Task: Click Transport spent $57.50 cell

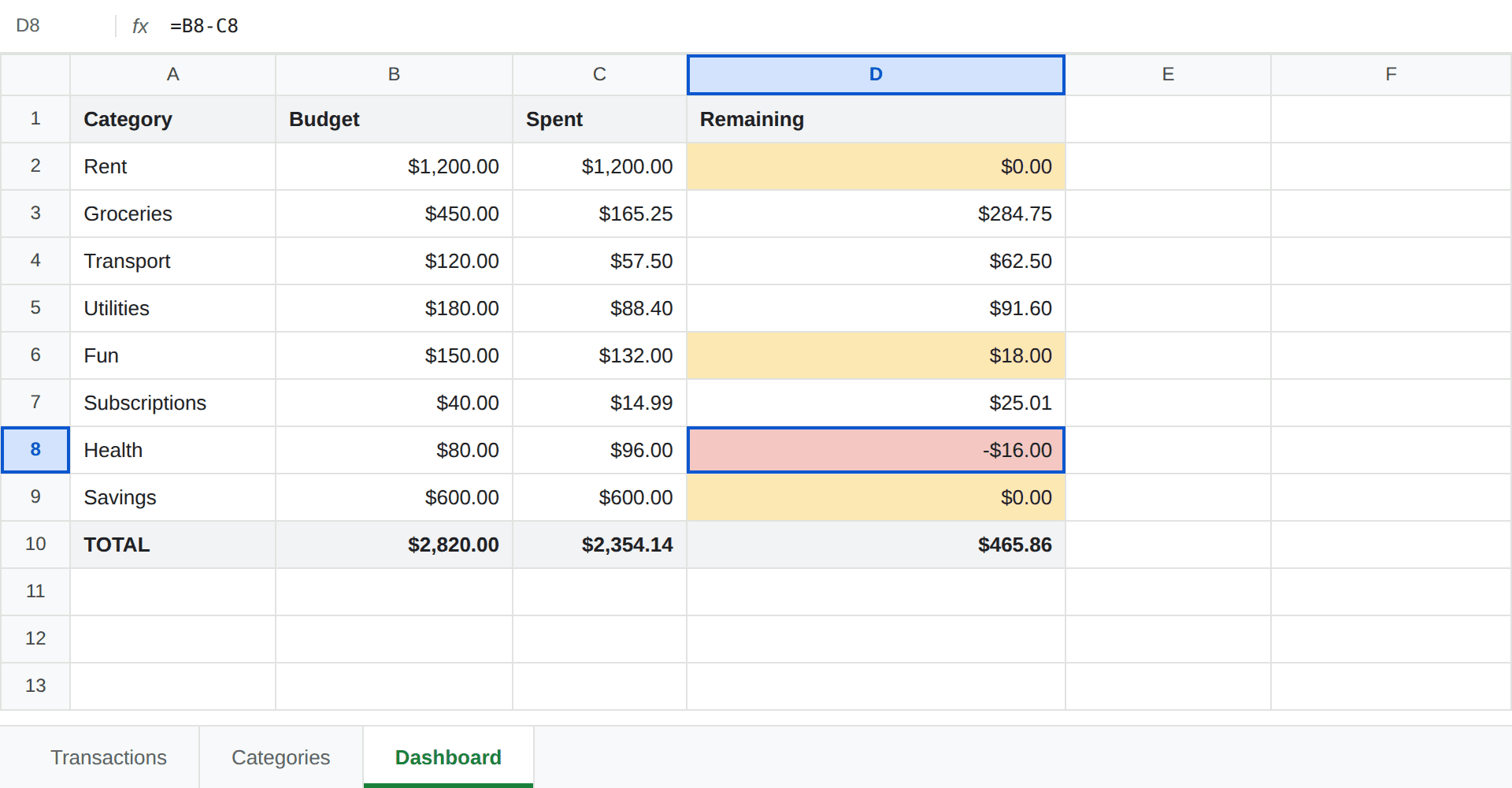Action: pyautogui.click(x=600, y=261)
